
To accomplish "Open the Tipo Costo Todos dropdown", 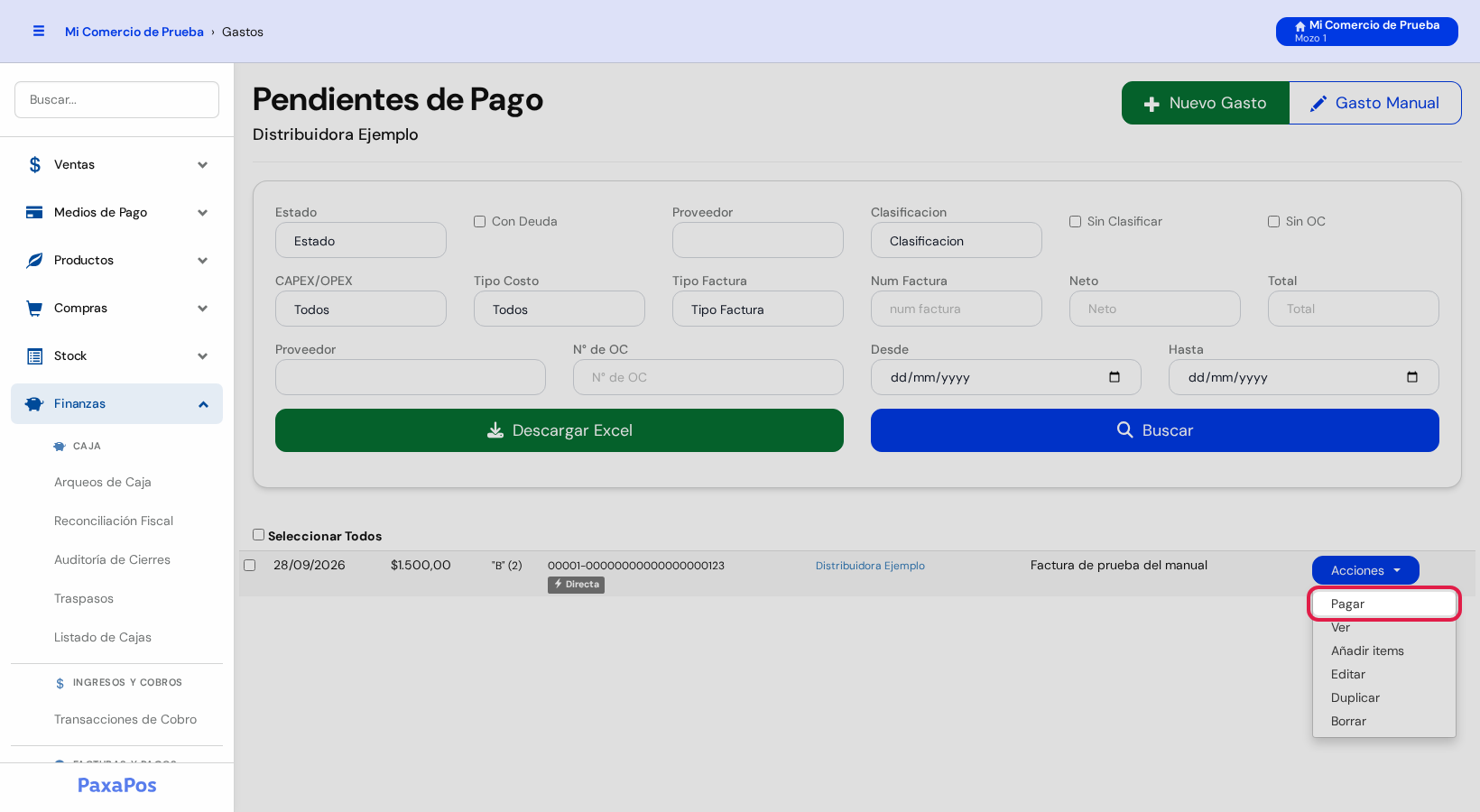I will [560, 309].
